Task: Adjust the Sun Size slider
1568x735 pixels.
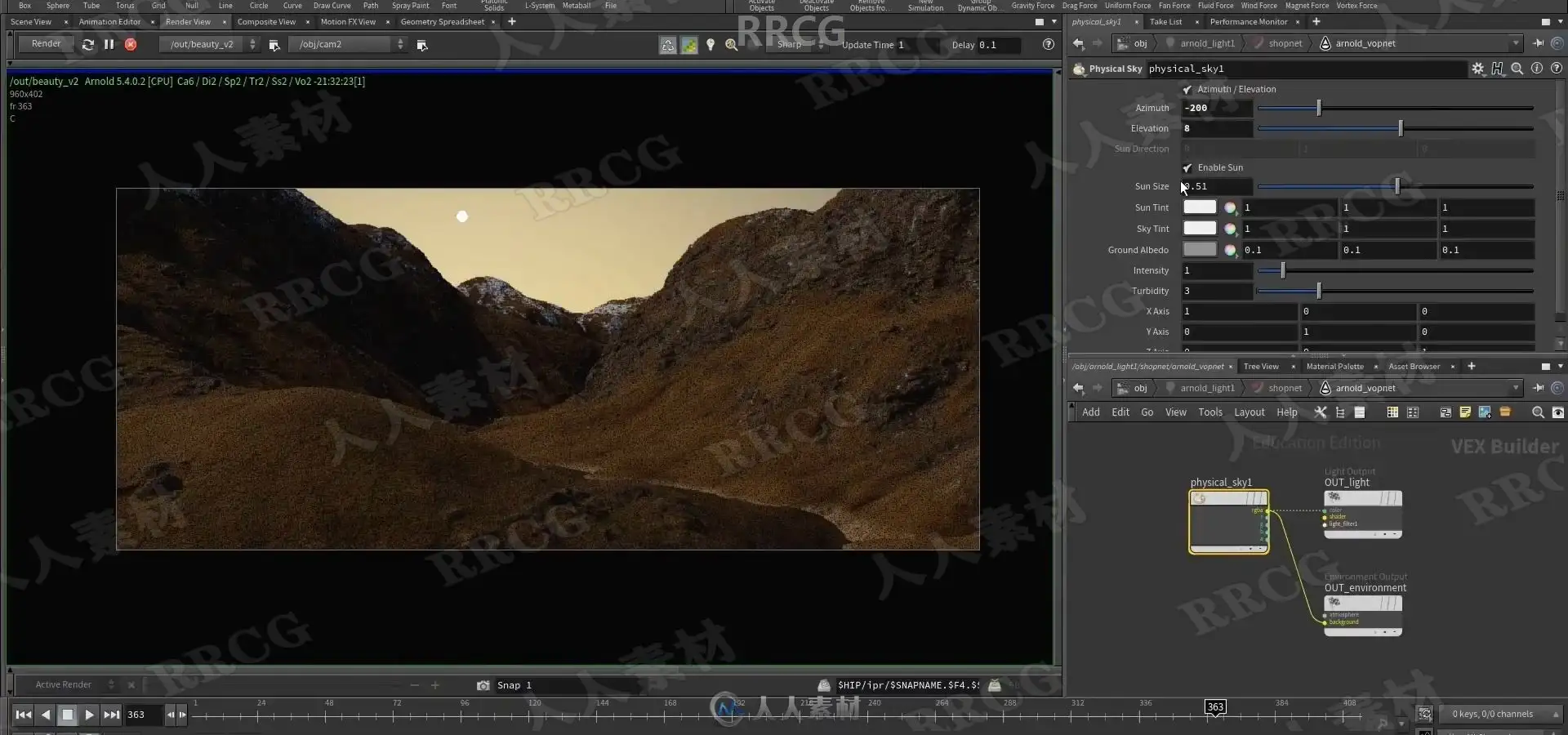Action: click(1395, 186)
